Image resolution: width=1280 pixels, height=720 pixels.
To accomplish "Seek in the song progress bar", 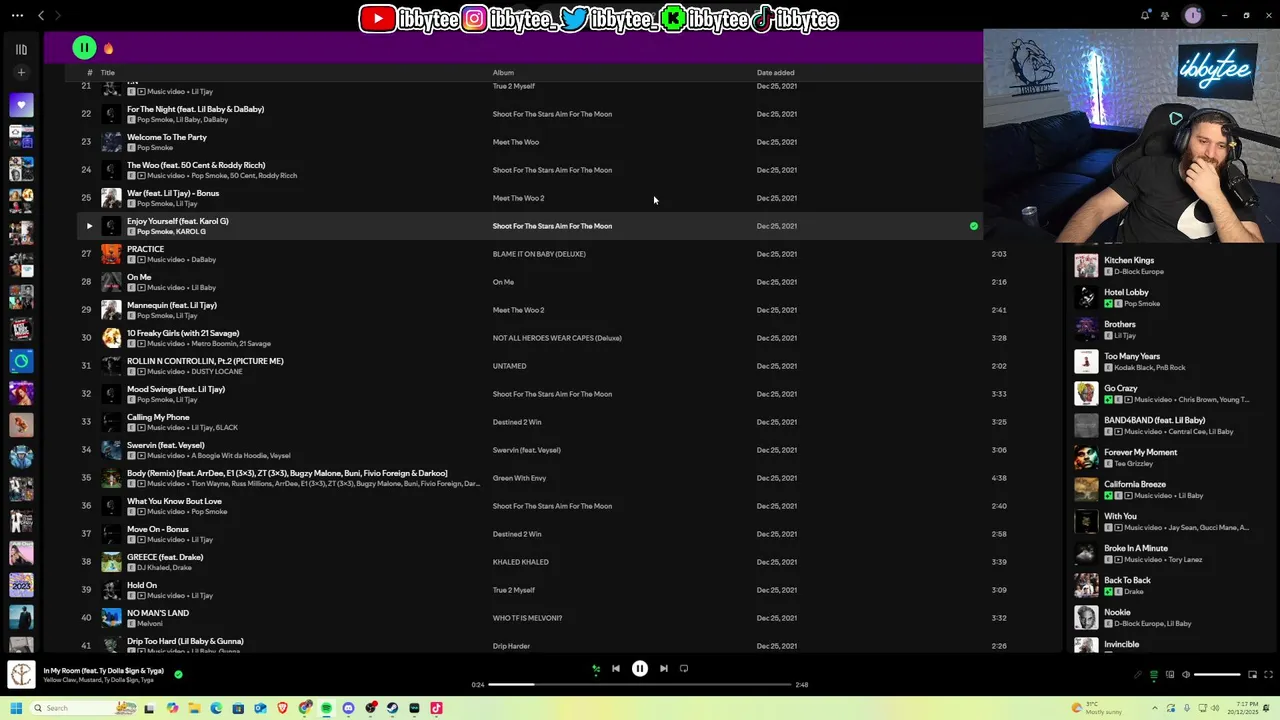I will tap(640, 685).
